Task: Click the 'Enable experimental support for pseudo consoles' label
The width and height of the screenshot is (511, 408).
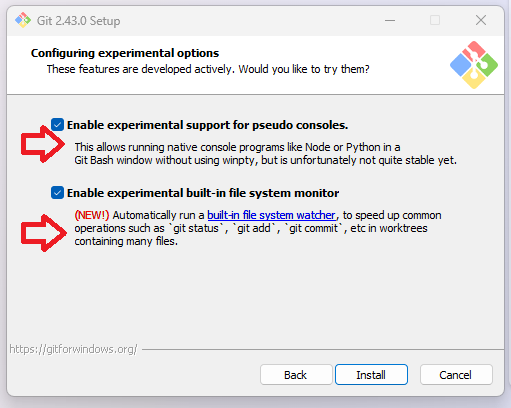Action: (207, 125)
